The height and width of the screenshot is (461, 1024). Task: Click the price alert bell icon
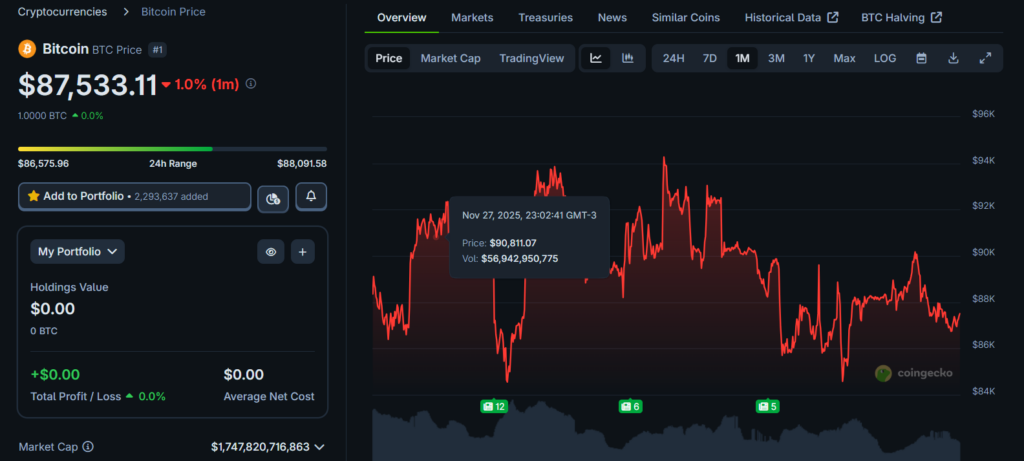click(310, 197)
